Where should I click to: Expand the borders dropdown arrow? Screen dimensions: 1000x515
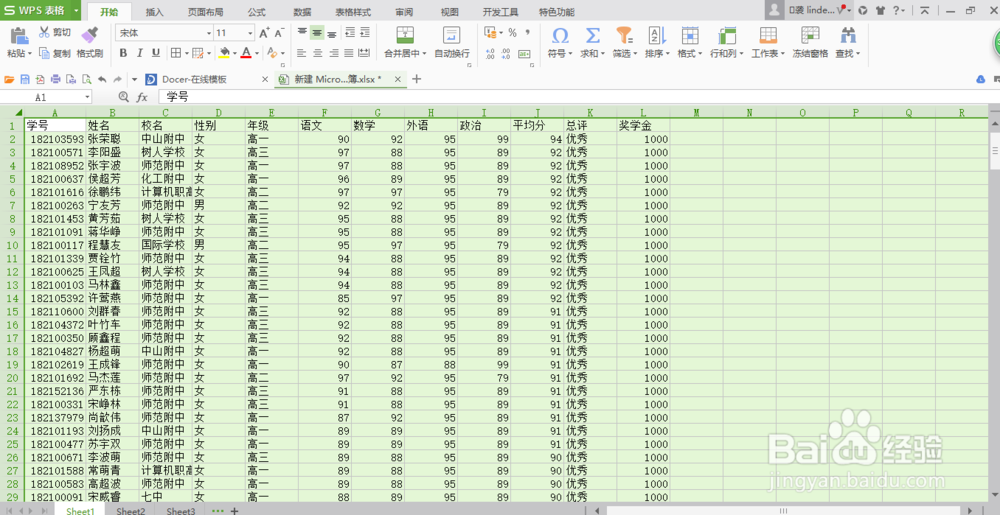tap(186, 54)
